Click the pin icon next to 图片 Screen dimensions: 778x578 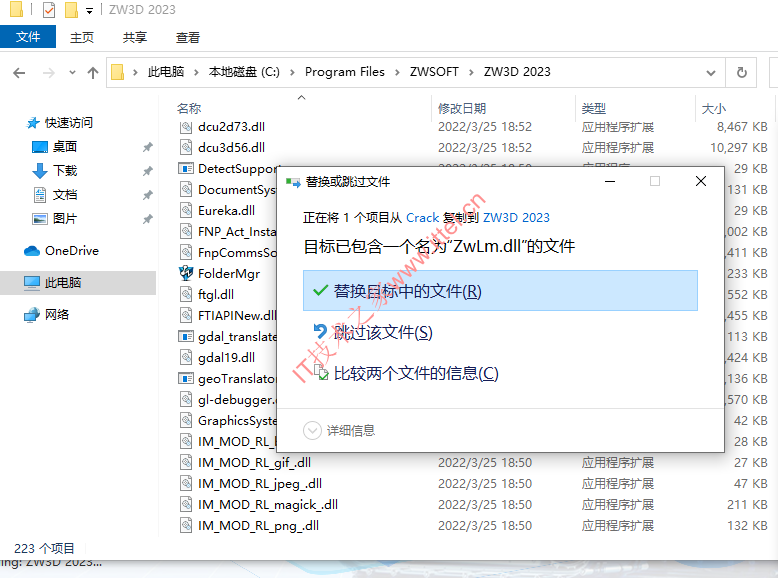coord(147,219)
